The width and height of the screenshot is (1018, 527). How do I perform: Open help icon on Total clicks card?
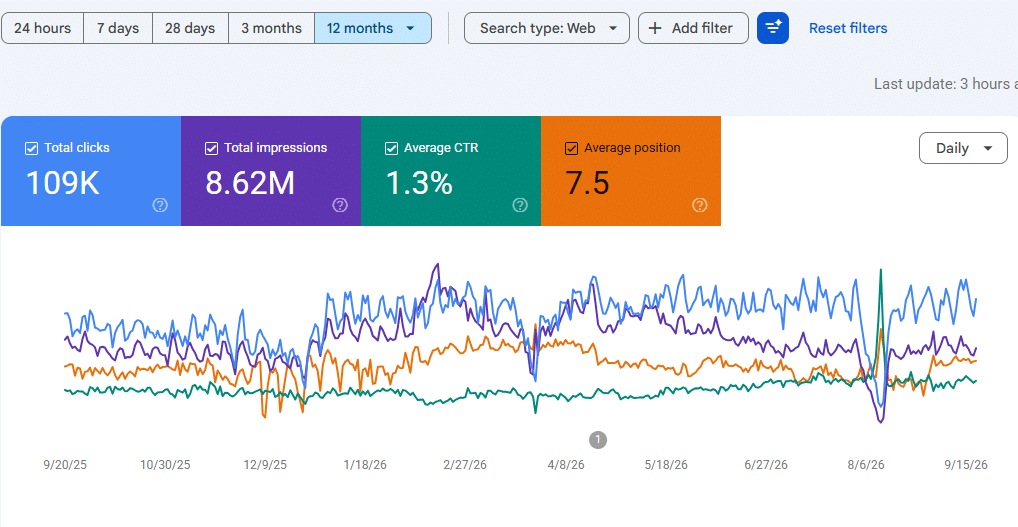(x=160, y=205)
